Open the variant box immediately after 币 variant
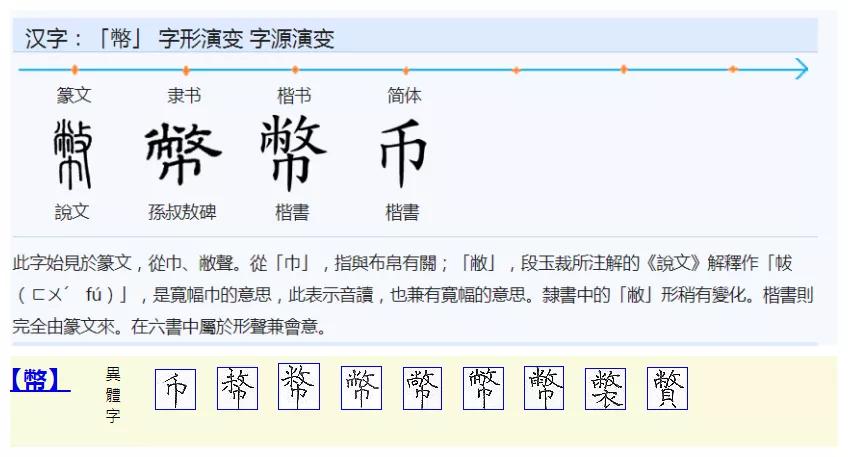 click(237, 388)
